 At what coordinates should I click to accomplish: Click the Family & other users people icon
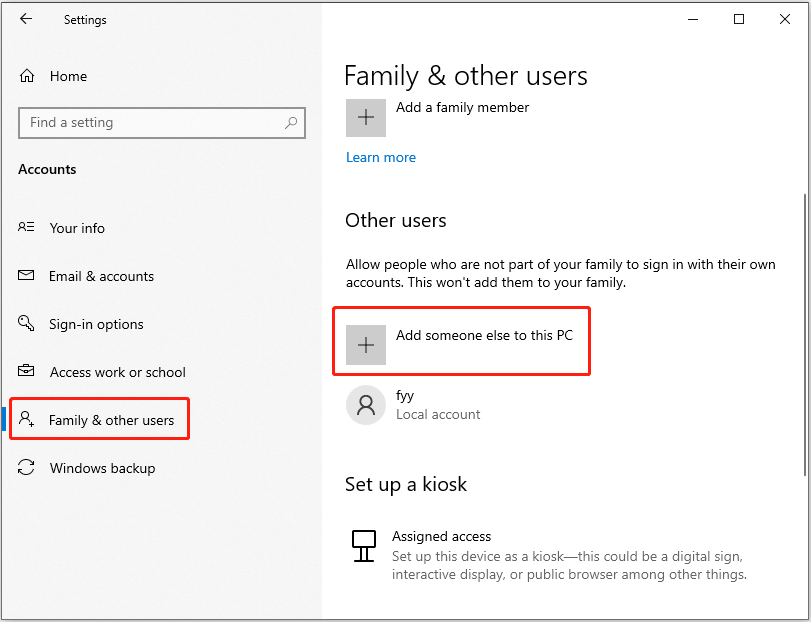tap(28, 419)
